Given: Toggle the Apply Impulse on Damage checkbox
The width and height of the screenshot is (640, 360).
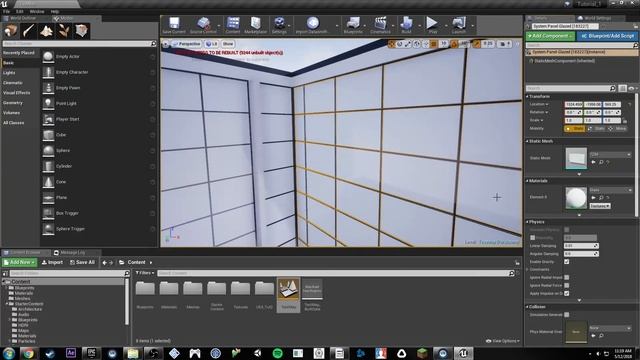Looking at the screenshot, I should pos(567,293).
